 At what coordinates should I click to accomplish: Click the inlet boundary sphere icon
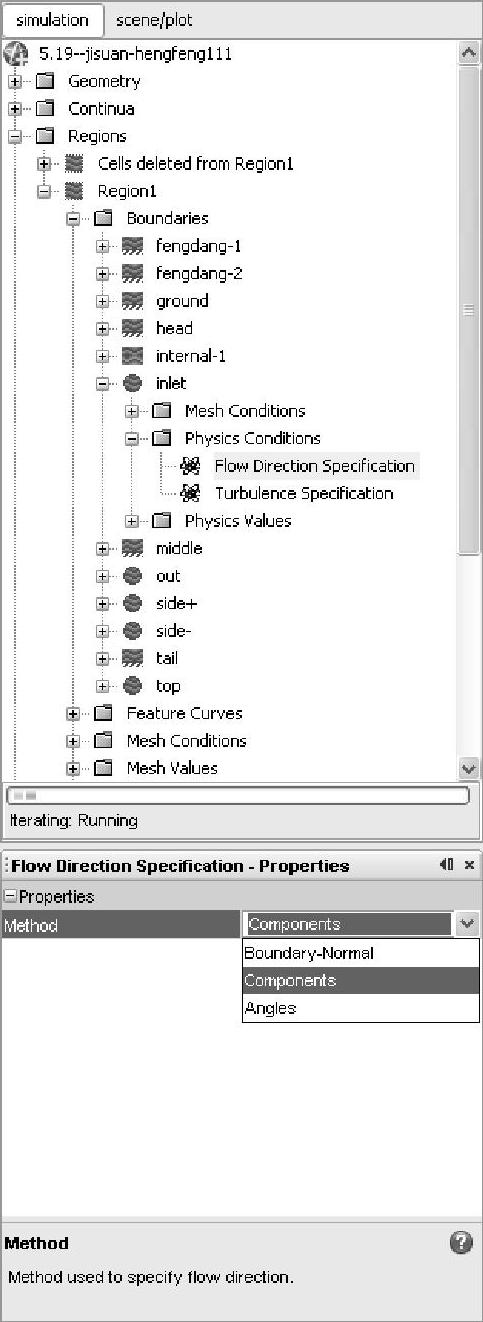point(132,383)
